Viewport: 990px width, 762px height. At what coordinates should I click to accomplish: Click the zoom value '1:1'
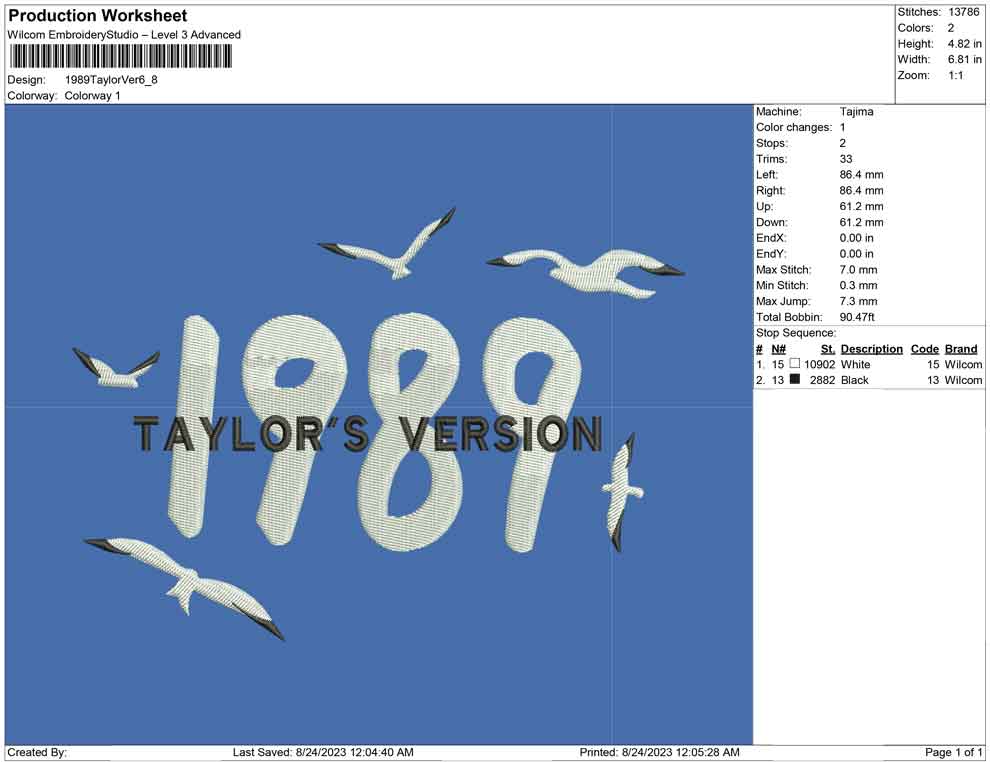coord(955,75)
